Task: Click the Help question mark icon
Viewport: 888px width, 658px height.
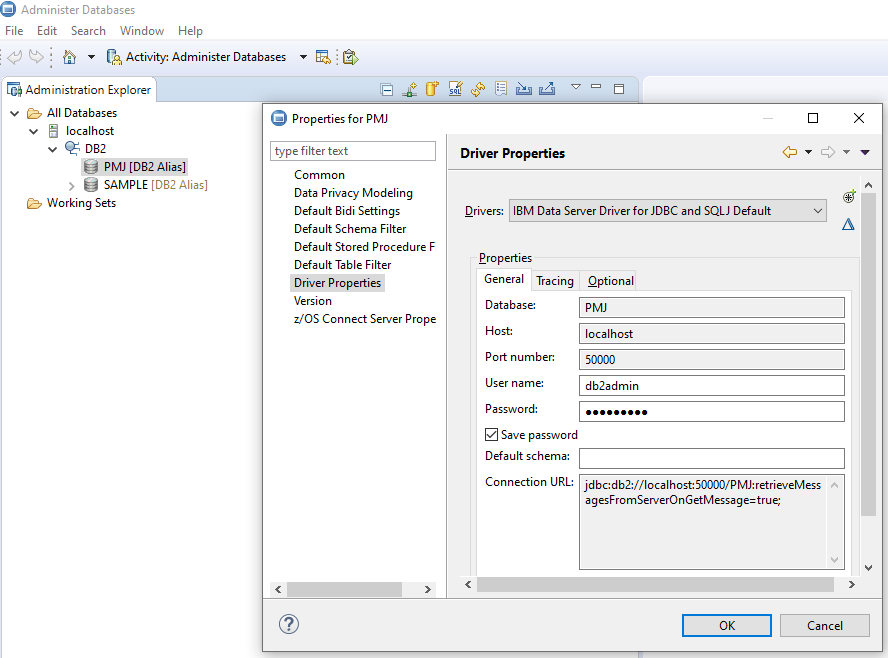Action: [x=289, y=624]
